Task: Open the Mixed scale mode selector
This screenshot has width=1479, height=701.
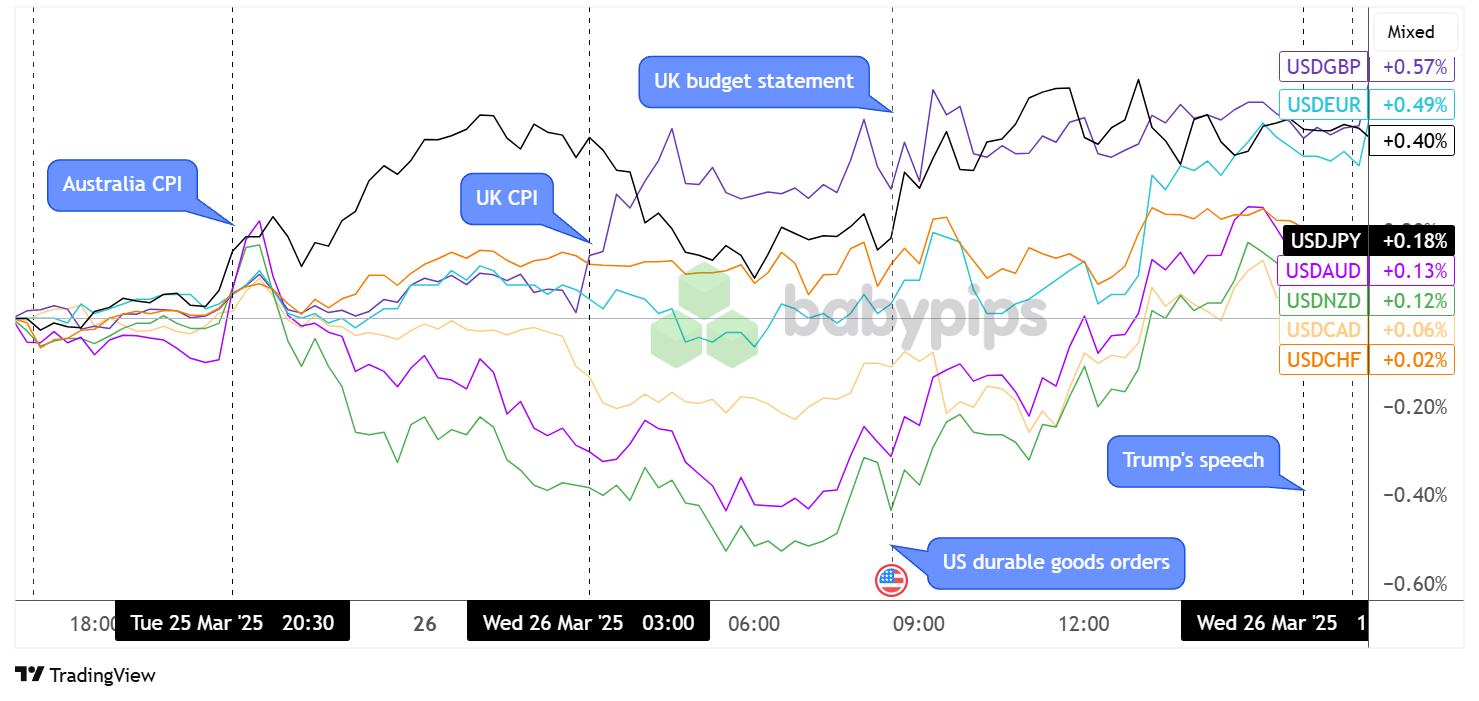Action: [x=1411, y=32]
